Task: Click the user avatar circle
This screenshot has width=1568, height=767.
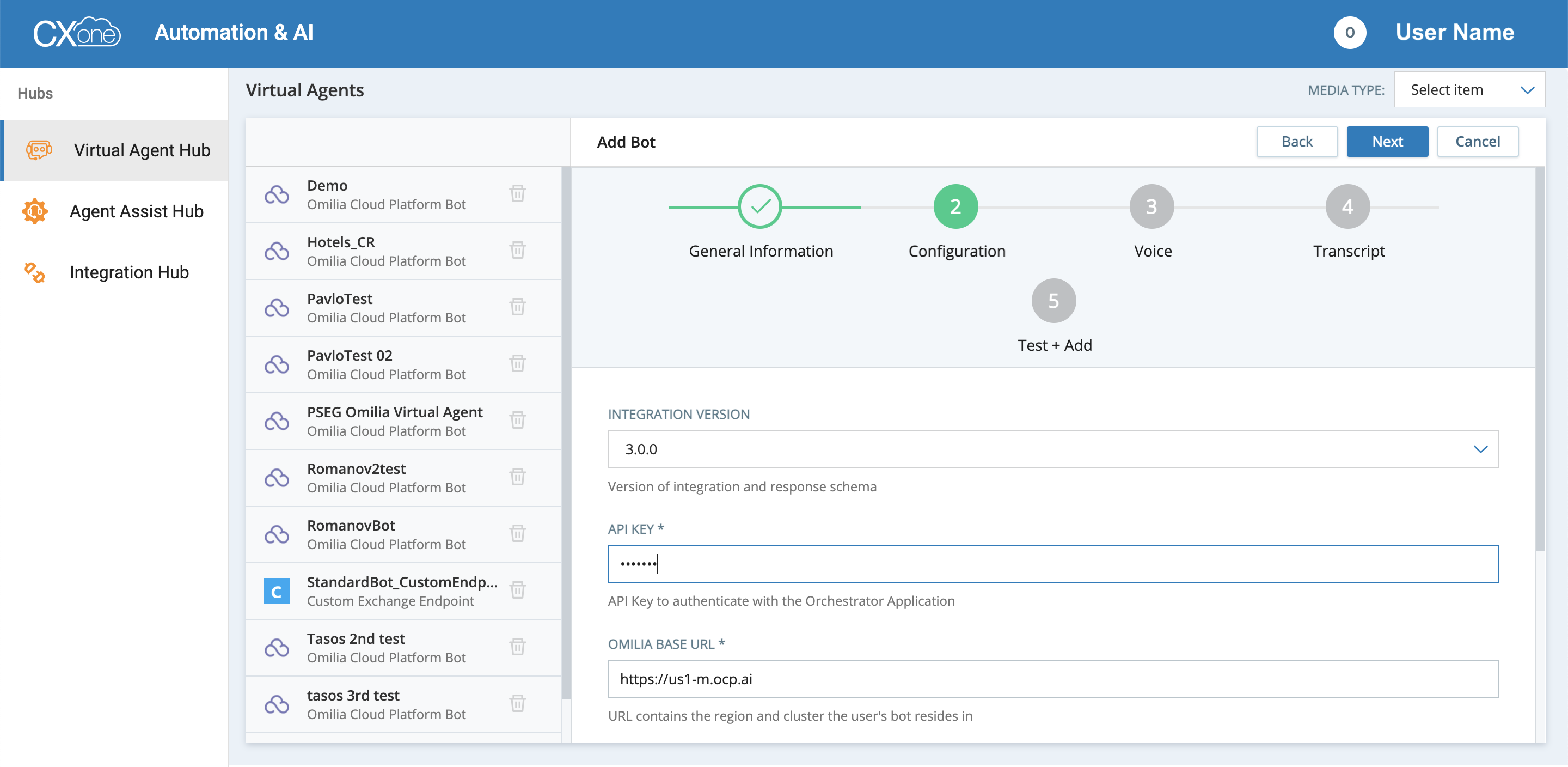Action: pos(1350,33)
